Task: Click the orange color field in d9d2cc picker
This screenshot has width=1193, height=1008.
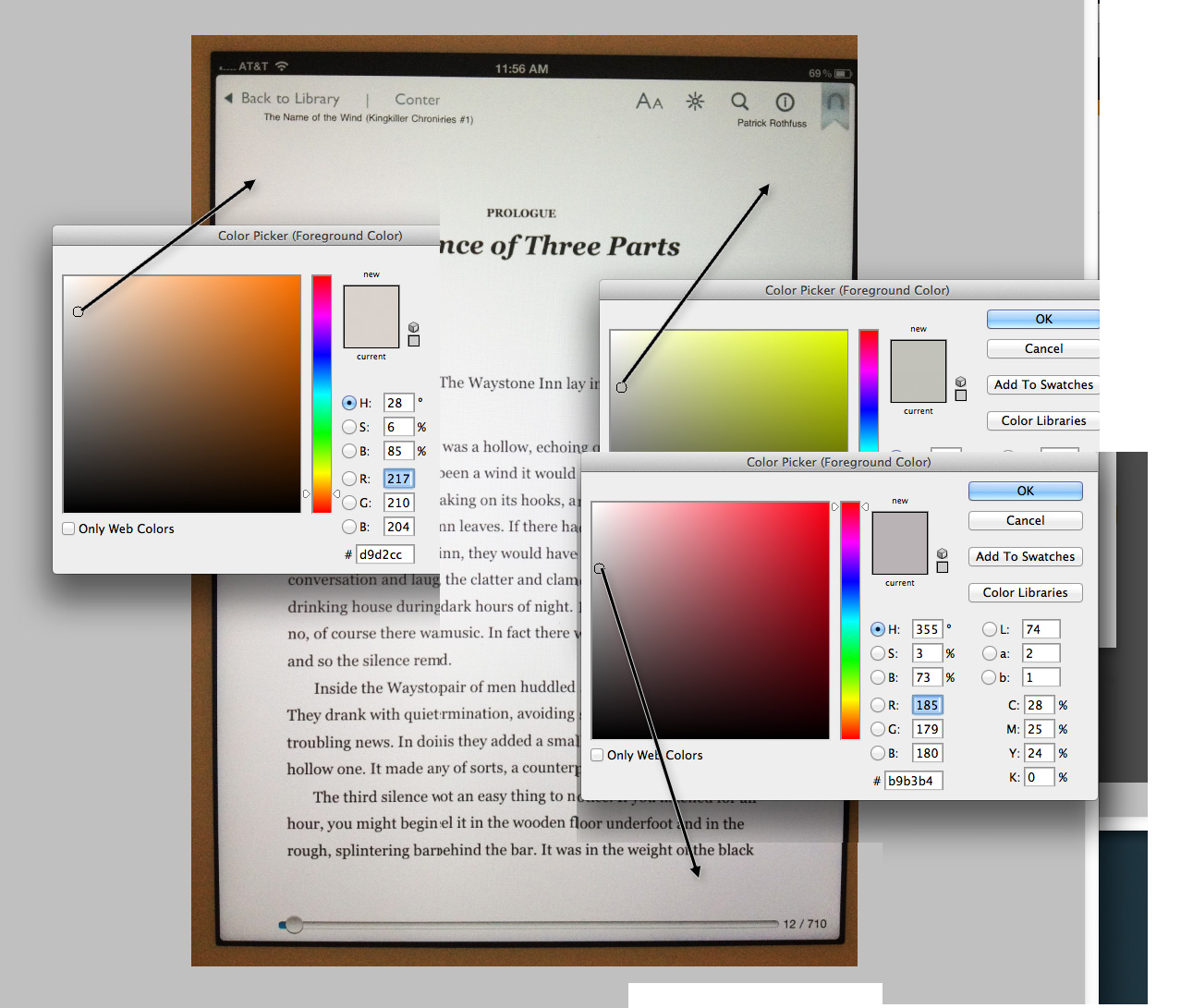Action: click(x=182, y=394)
